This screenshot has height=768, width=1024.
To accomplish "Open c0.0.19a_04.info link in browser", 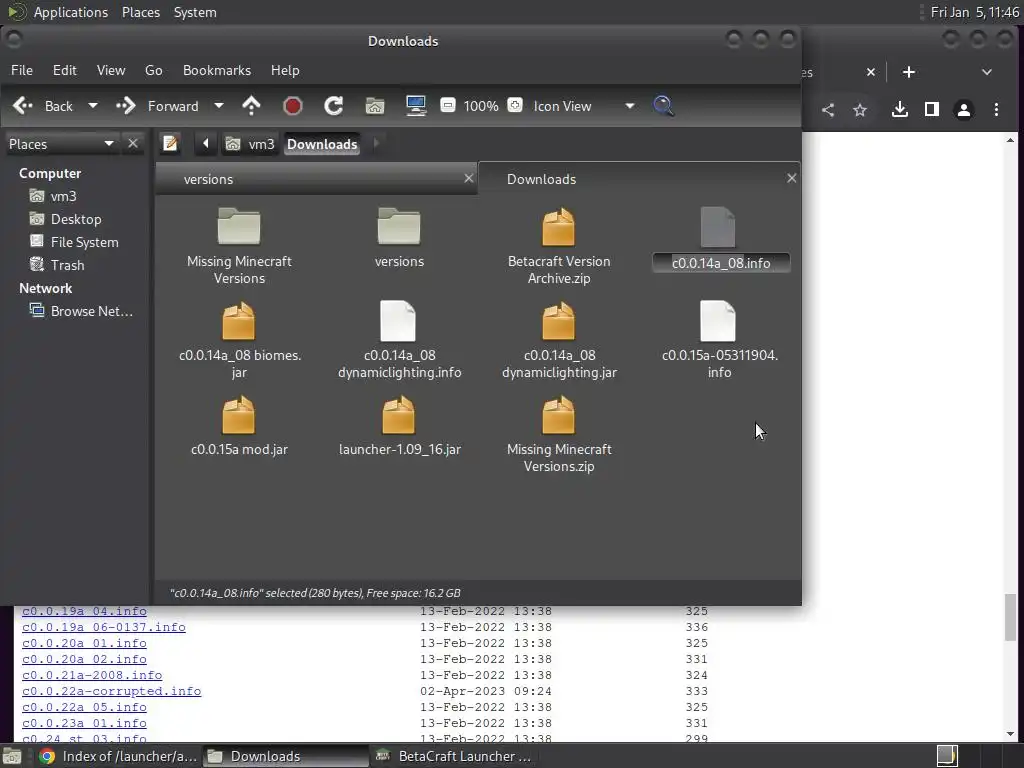I will coord(84,611).
